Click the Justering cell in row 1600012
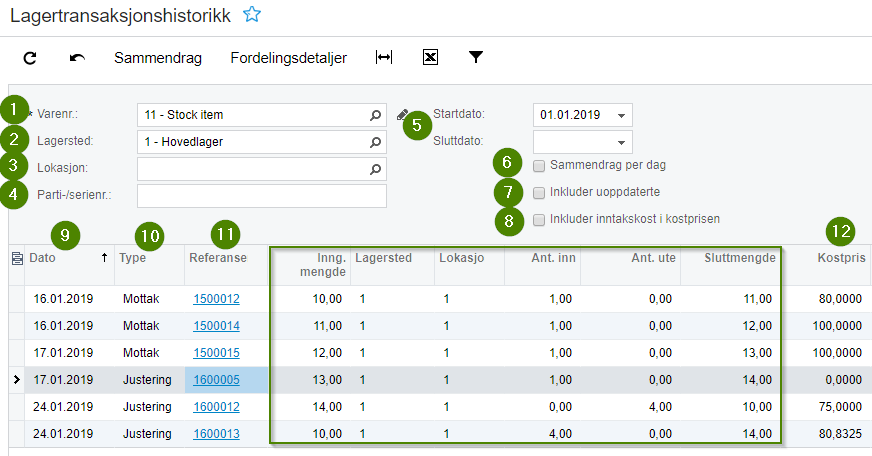 150,407
